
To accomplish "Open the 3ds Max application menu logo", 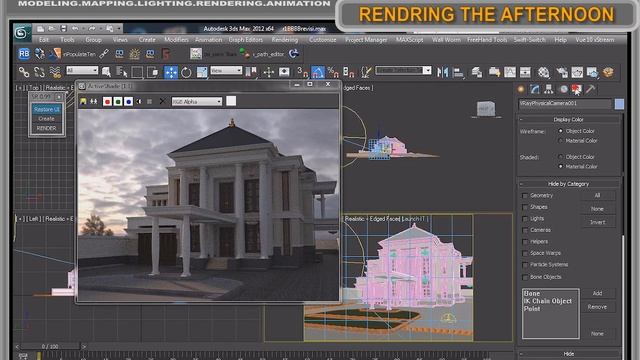I will coord(22,33).
